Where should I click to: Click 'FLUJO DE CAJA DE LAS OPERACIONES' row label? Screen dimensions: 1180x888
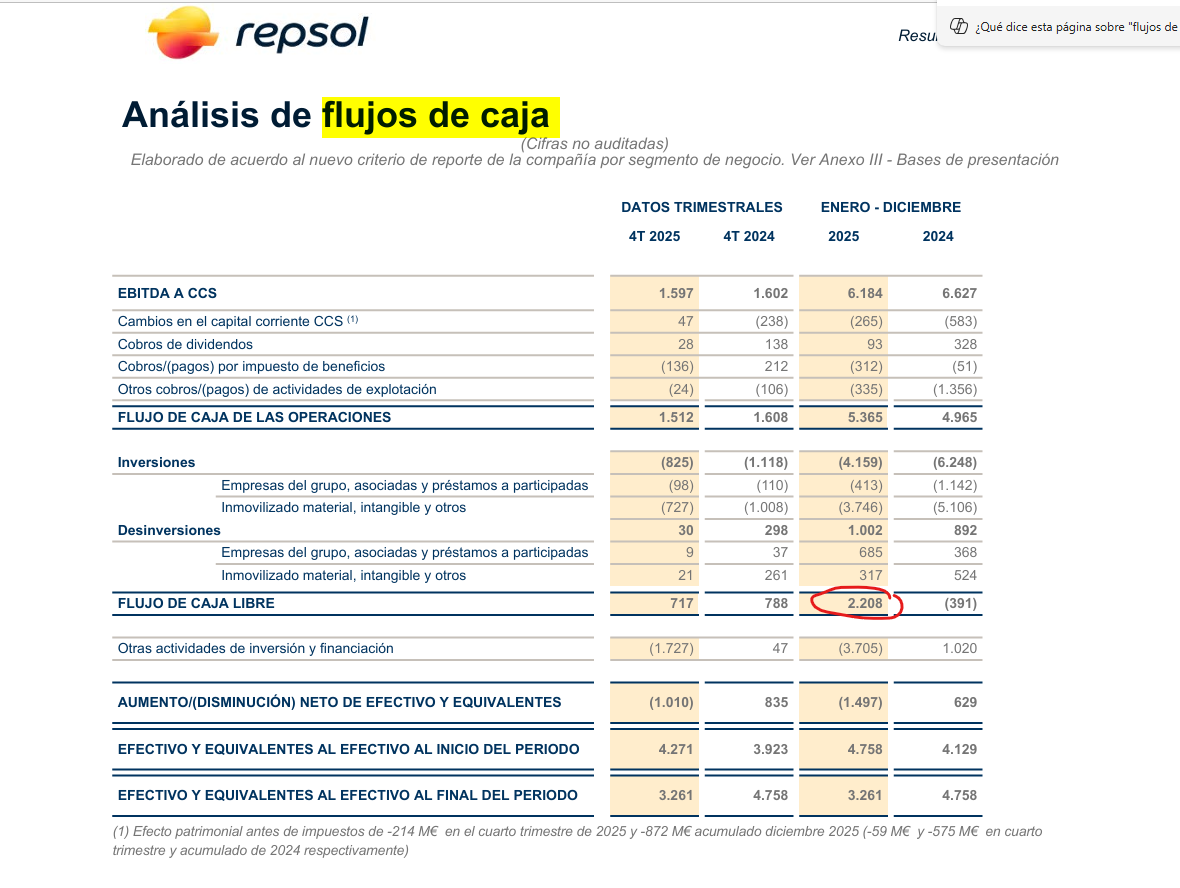[254, 417]
